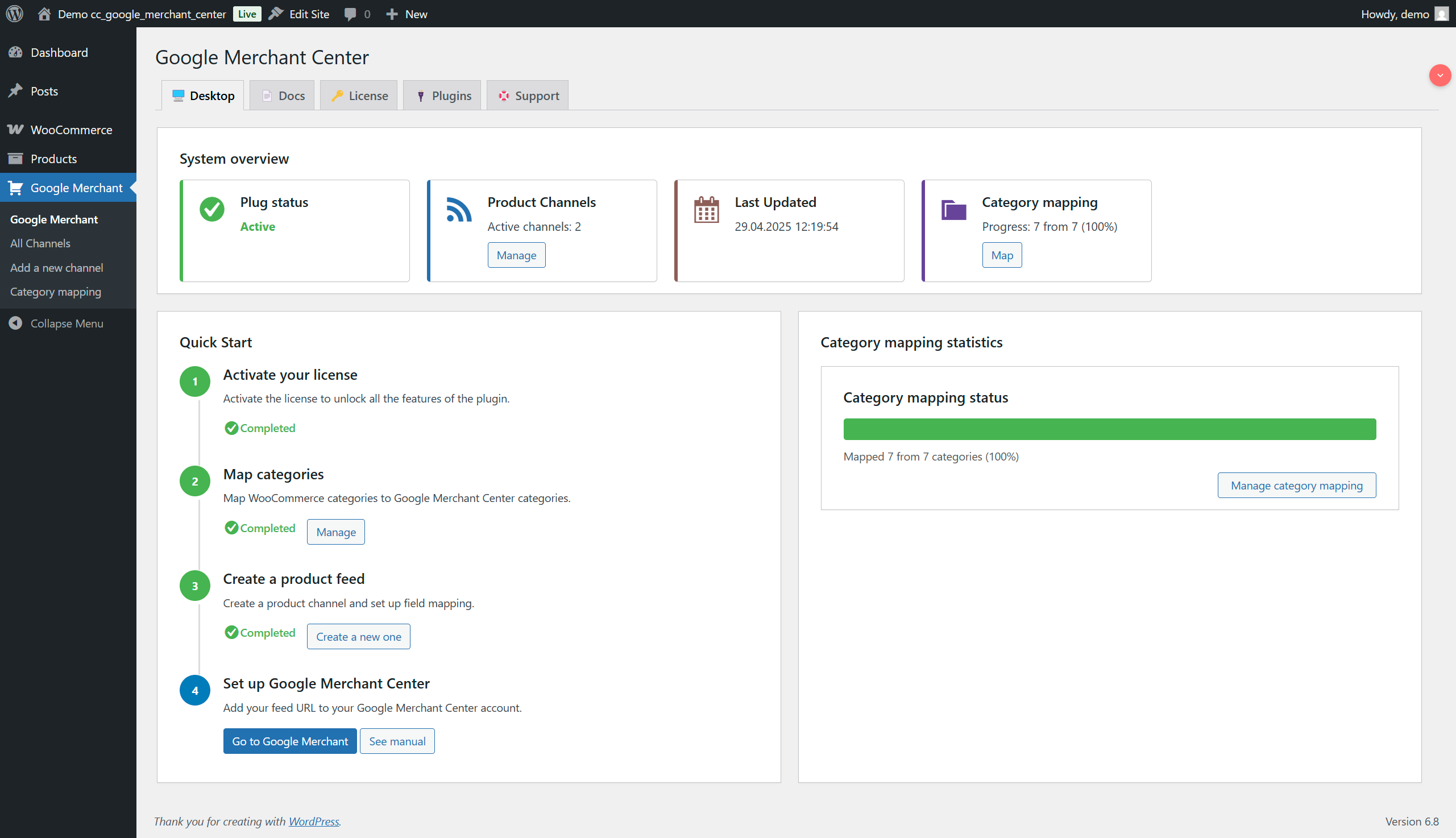Open the comments bubble icon
The image size is (1456, 838).
(x=350, y=14)
